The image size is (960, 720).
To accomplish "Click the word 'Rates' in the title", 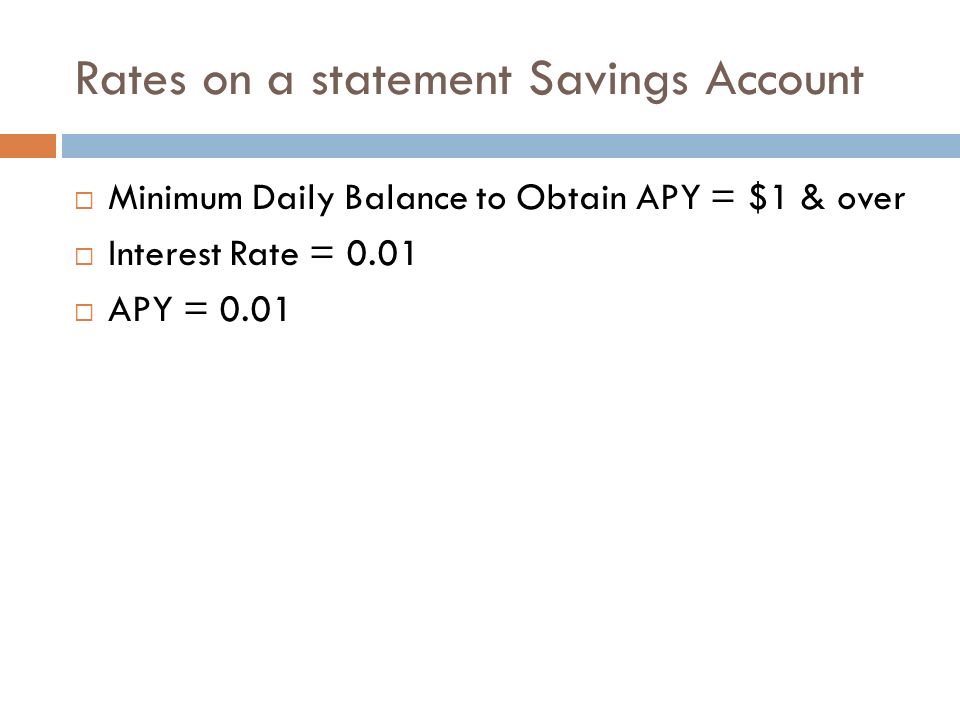I will point(130,80).
